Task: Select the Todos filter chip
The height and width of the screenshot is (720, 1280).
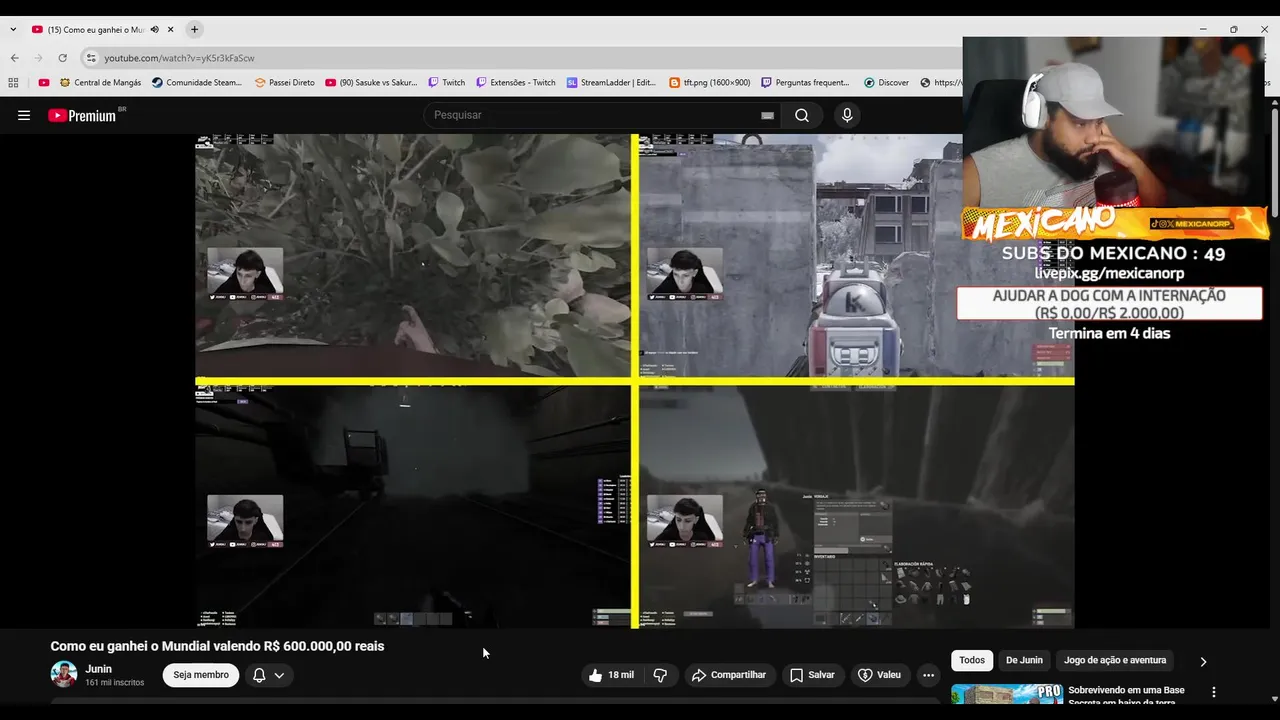Action: point(972,660)
